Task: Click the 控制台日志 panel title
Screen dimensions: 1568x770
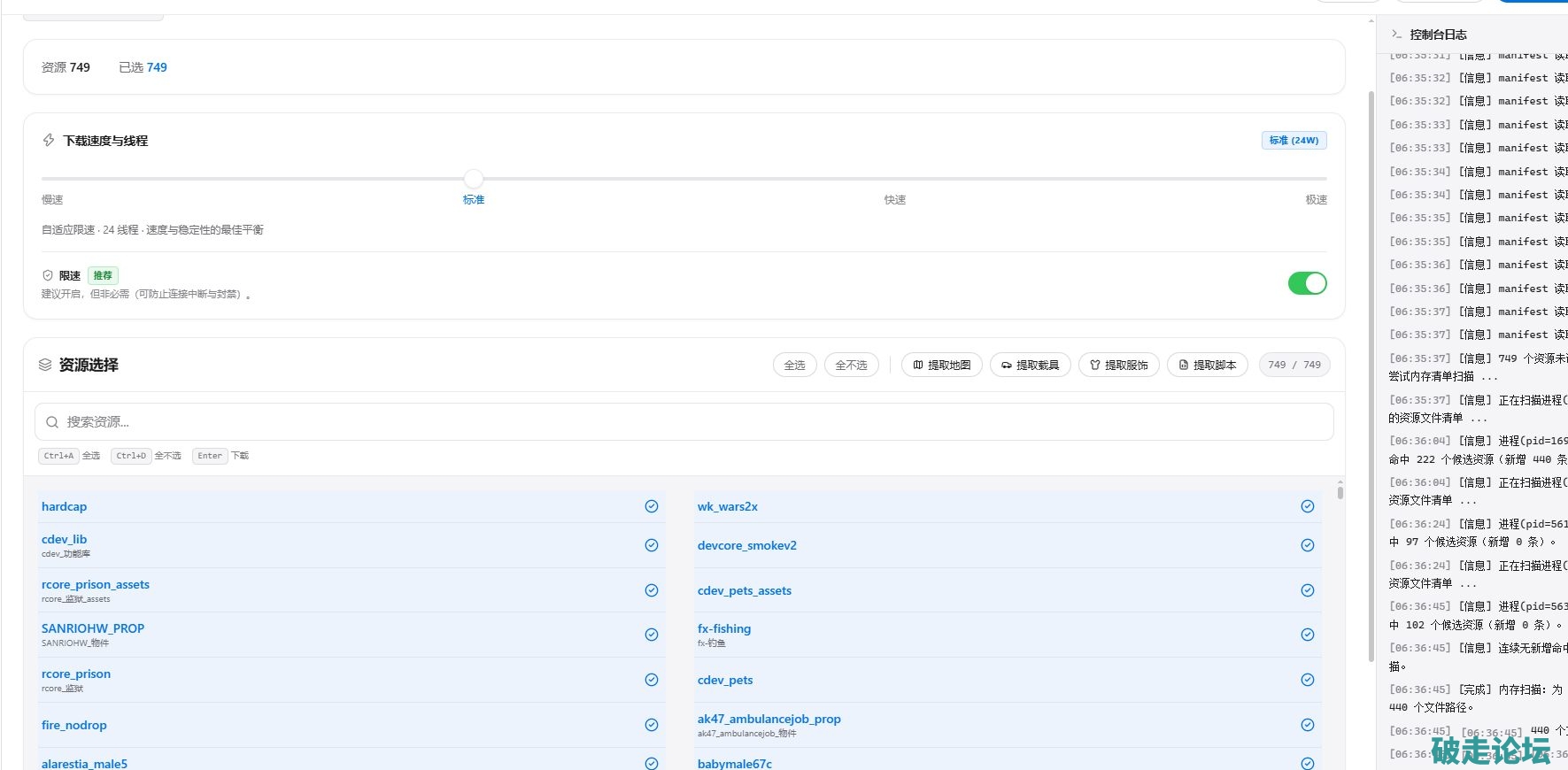Action: [1439, 35]
